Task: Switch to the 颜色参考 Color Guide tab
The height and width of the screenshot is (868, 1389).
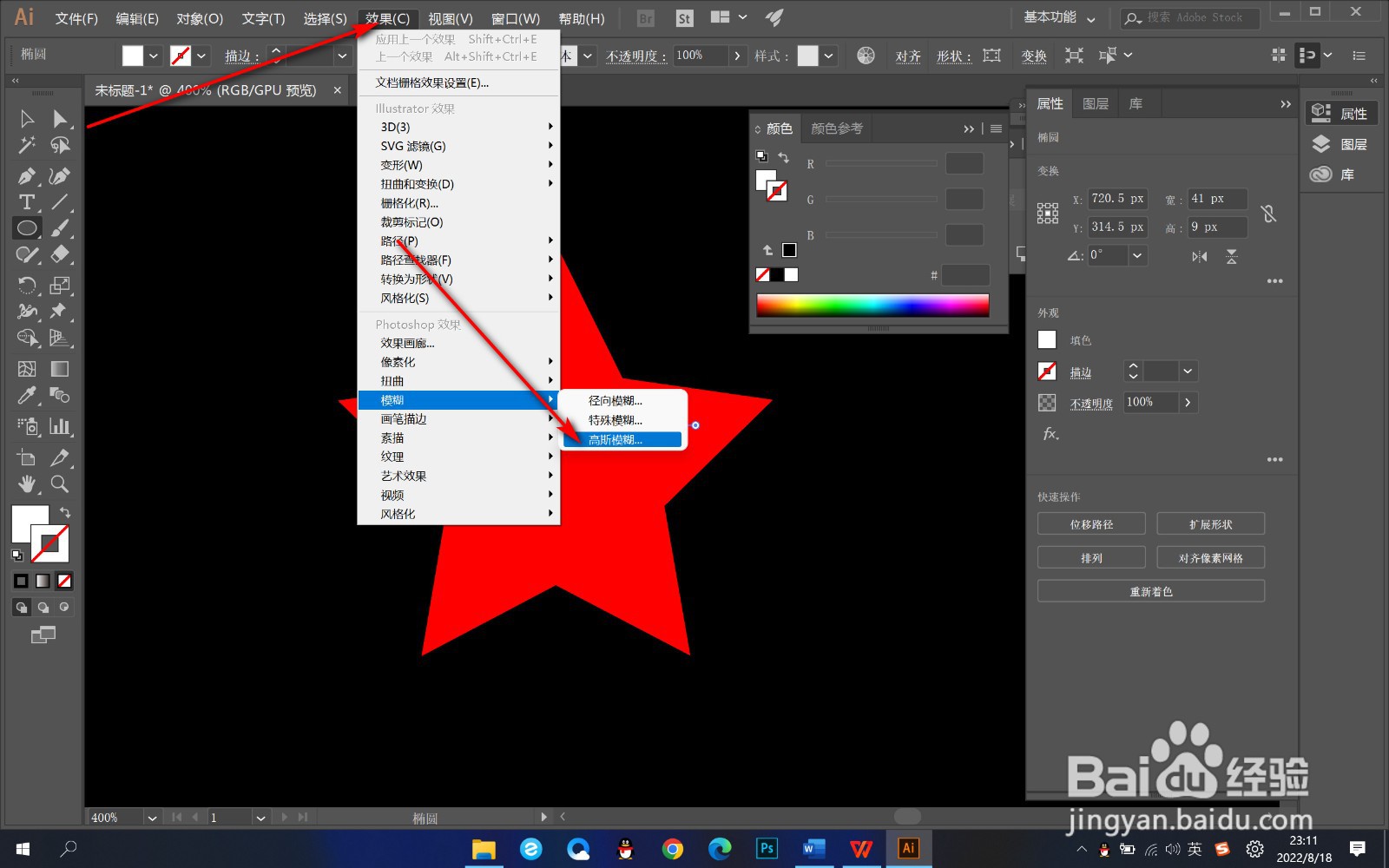Action: tap(837, 128)
